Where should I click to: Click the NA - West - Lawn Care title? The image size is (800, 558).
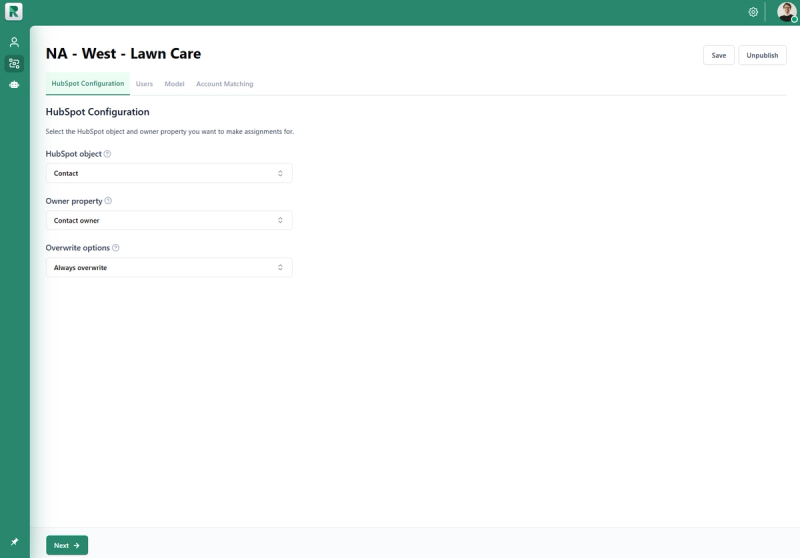123,54
